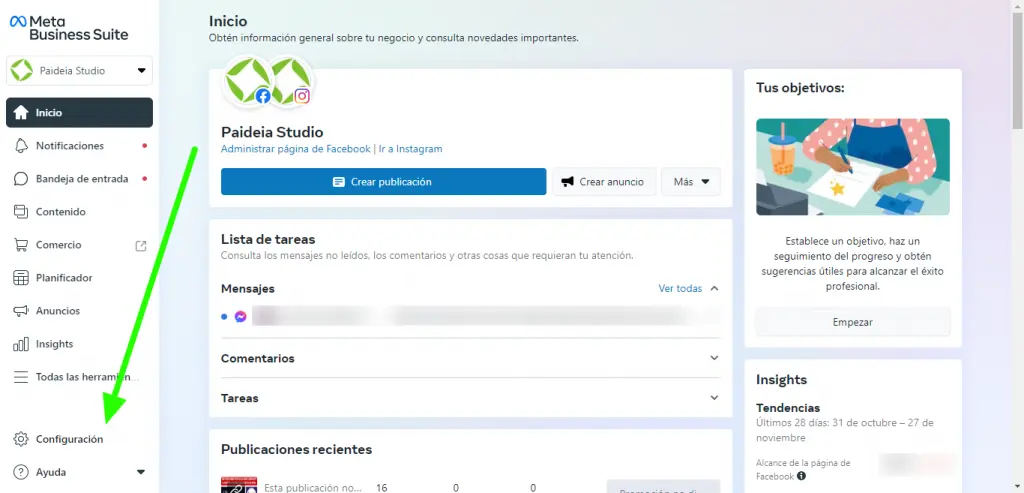Click the Empezar button

click(x=852, y=322)
